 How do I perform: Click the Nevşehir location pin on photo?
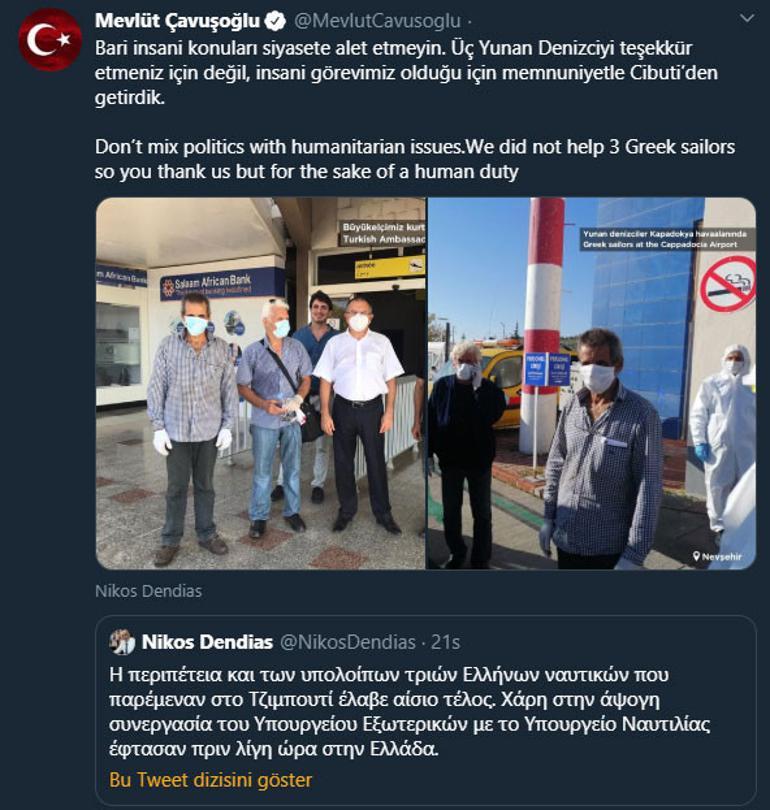tap(717, 556)
